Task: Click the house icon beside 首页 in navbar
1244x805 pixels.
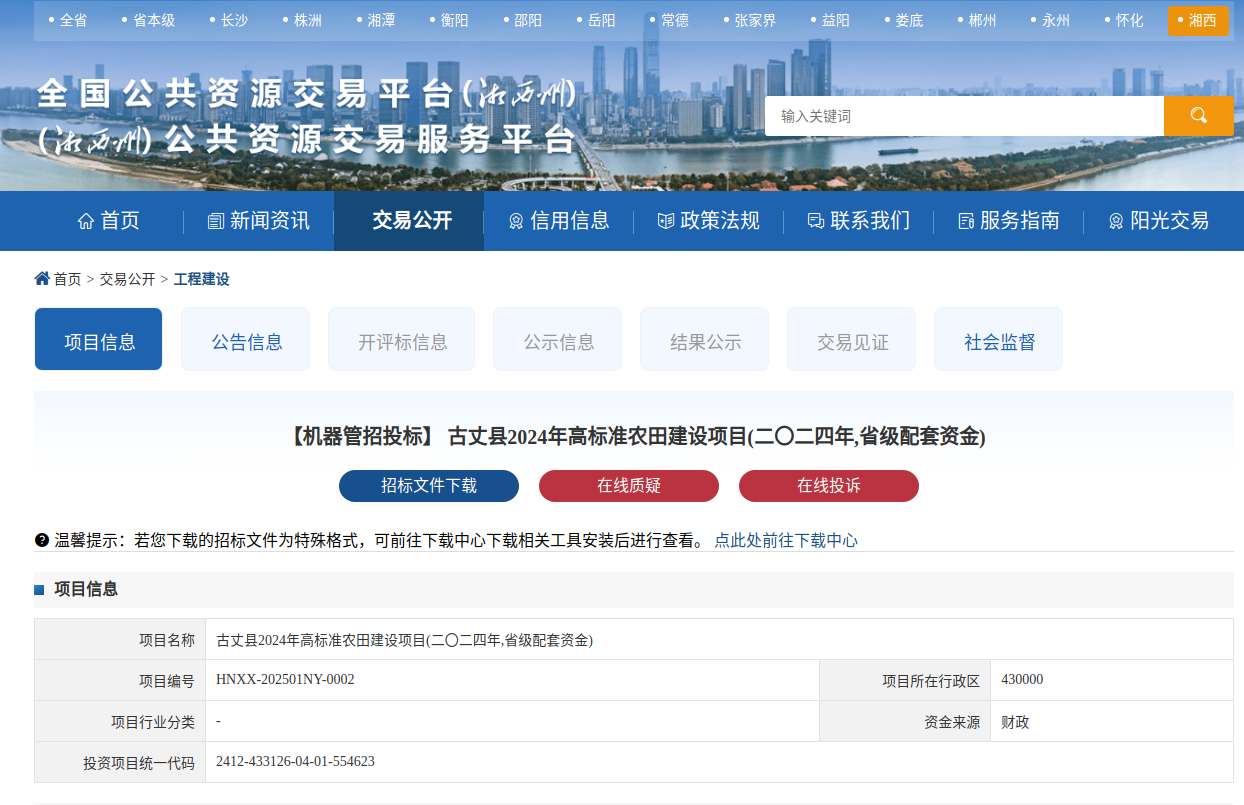Action: (x=86, y=221)
